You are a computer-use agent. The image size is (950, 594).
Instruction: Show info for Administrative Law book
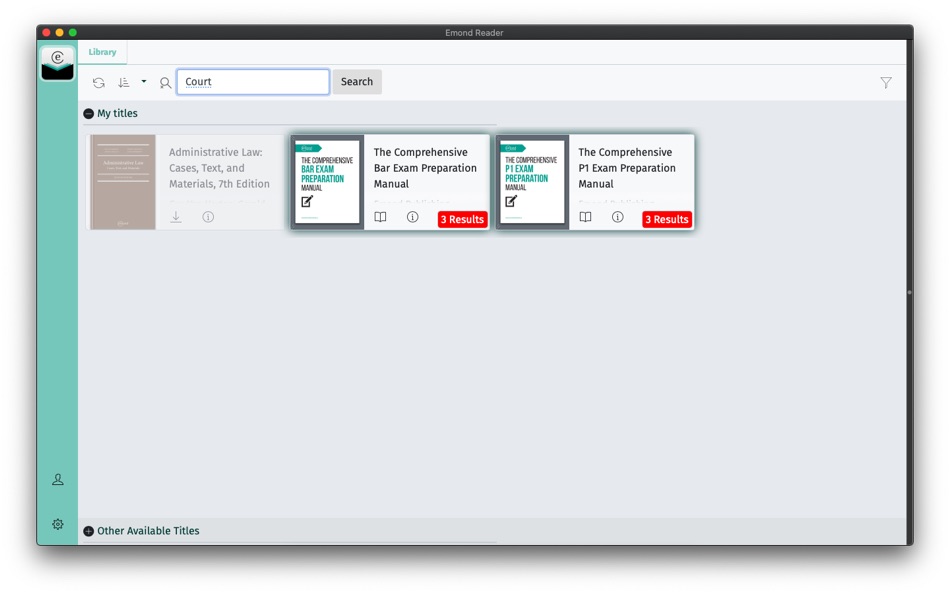(208, 216)
